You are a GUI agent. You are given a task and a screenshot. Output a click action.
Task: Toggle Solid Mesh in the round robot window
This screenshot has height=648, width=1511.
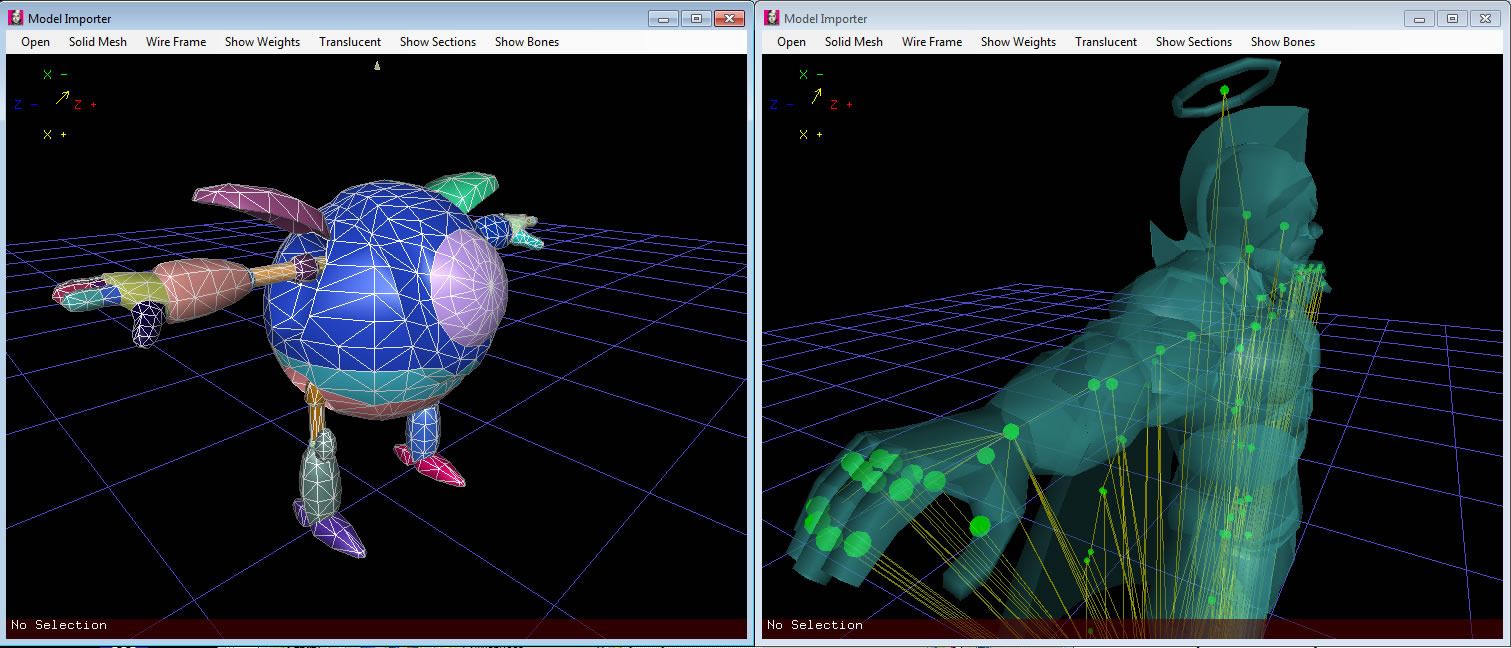point(97,42)
